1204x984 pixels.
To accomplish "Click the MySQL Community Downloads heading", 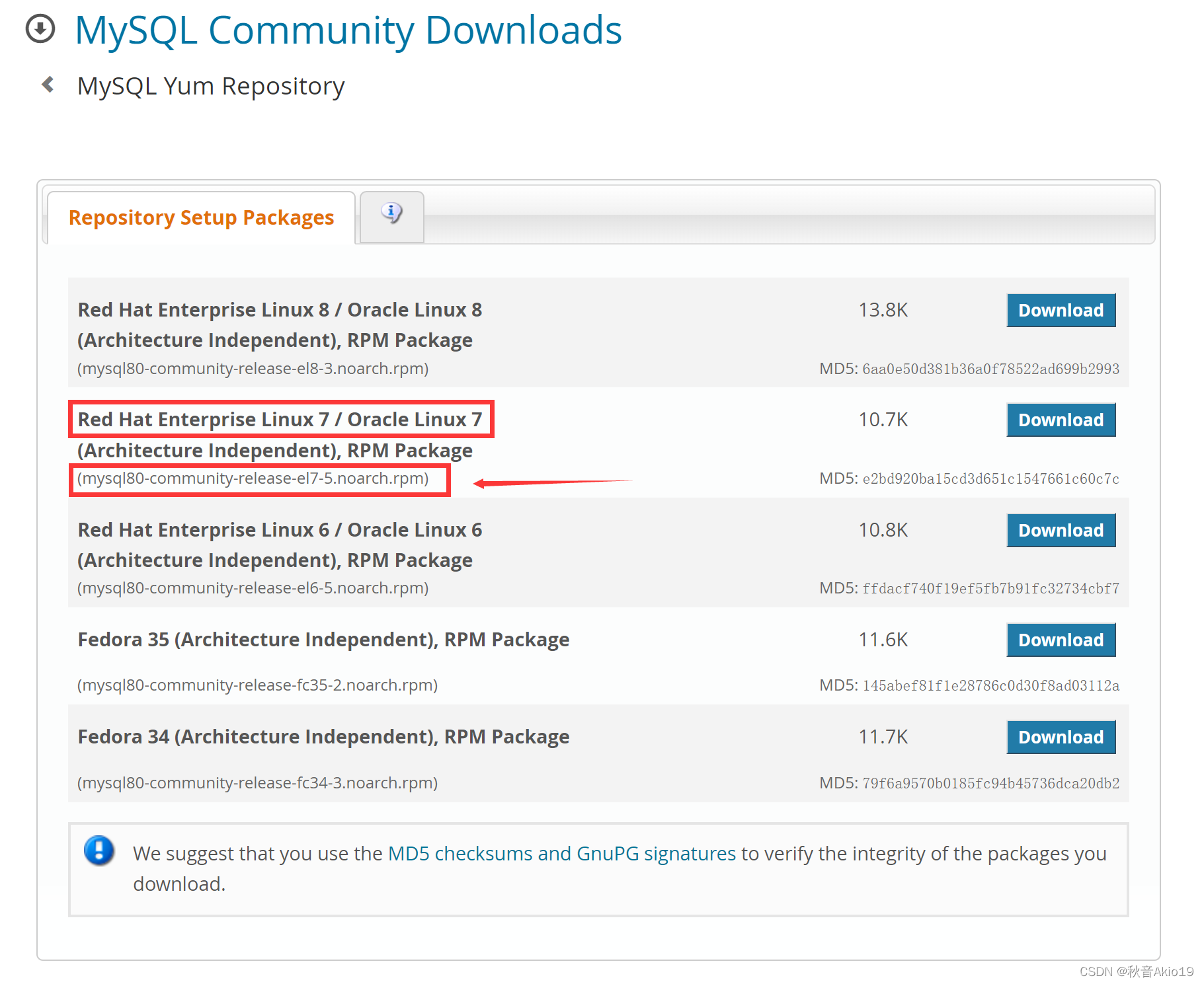I will pos(348,29).
